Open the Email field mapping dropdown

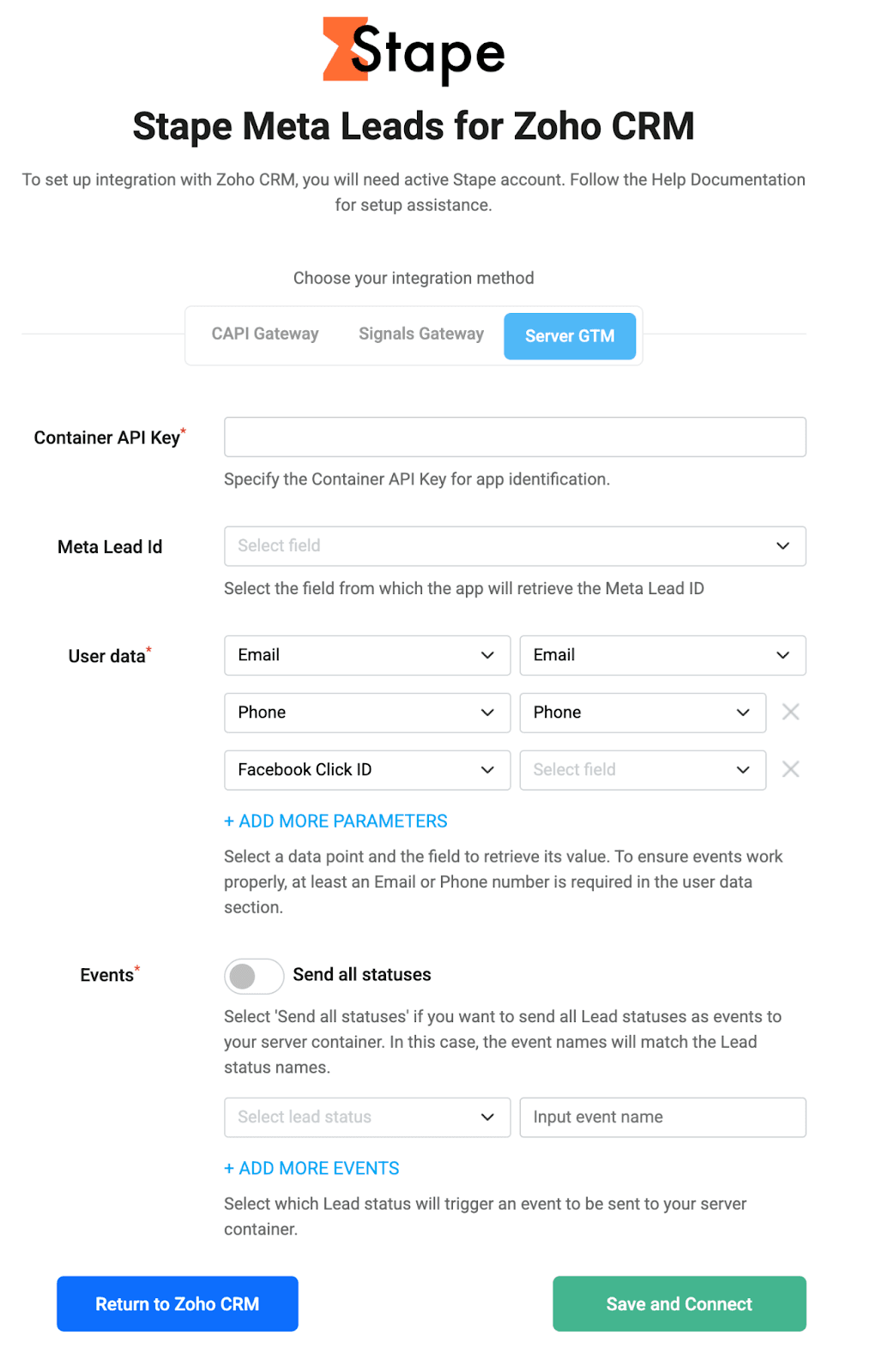[662, 655]
